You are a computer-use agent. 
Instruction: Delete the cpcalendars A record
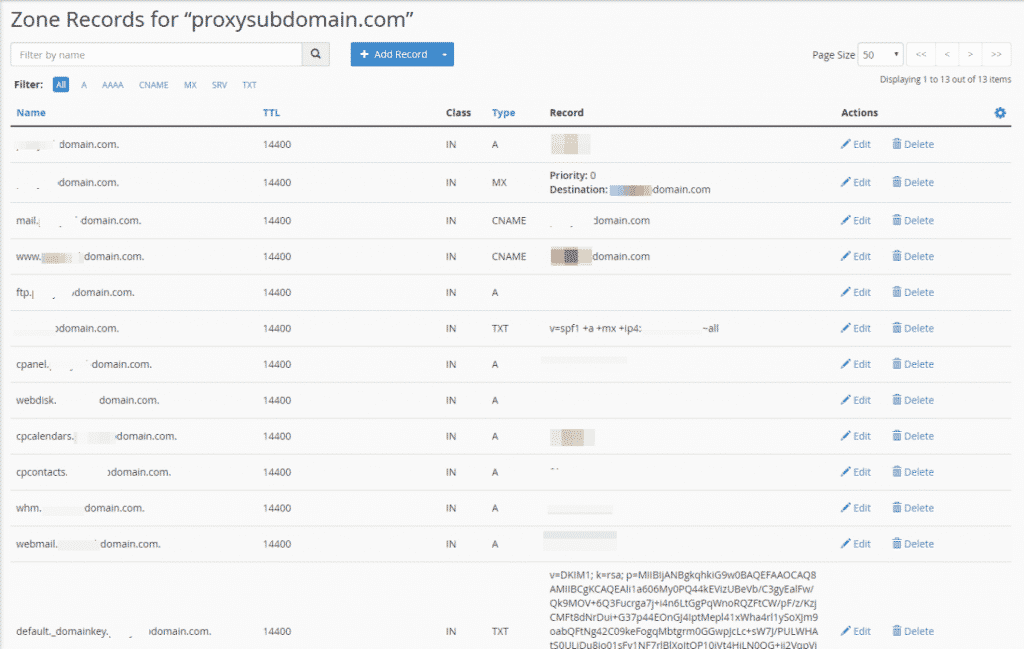(912, 436)
